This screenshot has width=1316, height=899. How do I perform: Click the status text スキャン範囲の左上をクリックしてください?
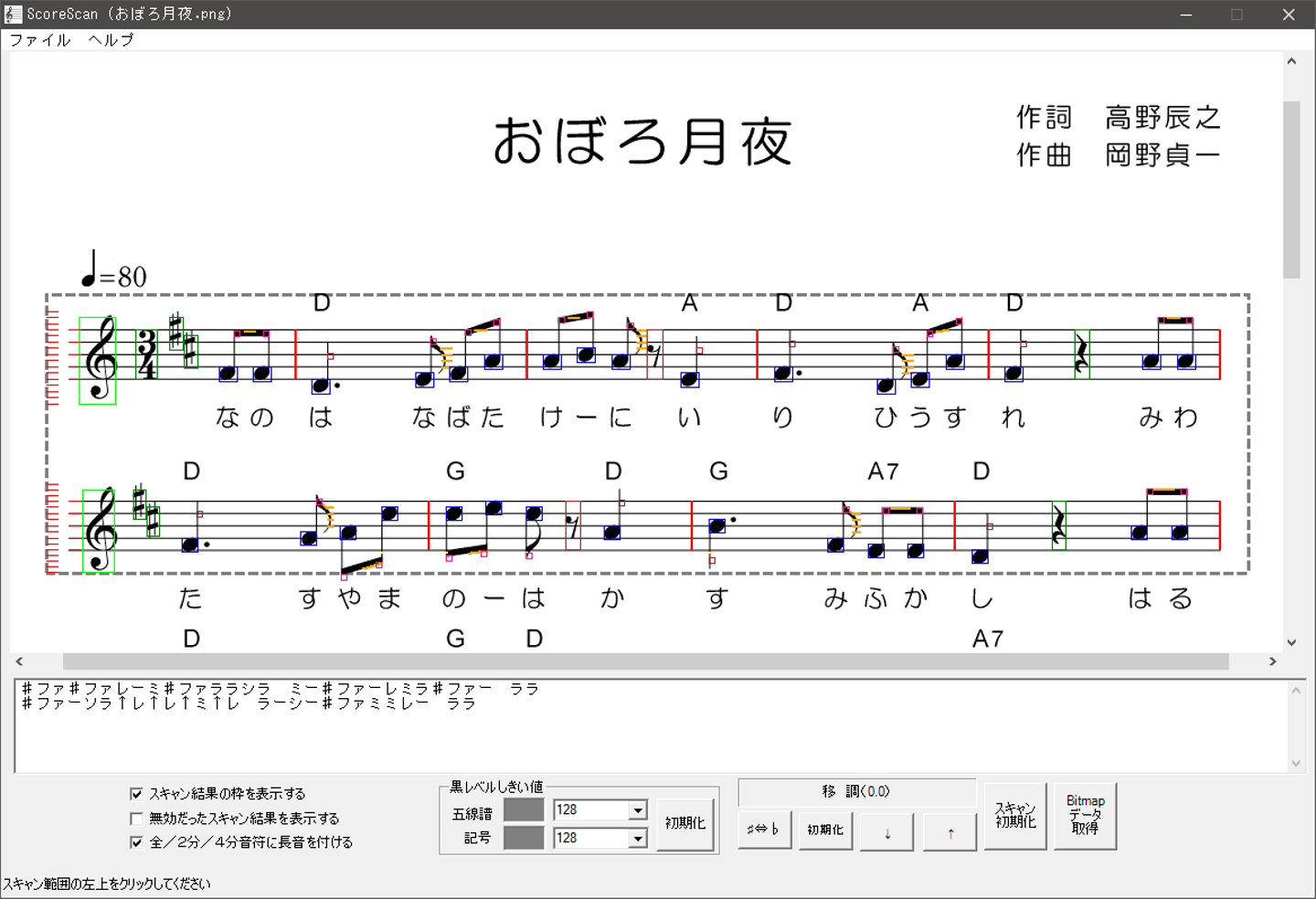[107, 883]
